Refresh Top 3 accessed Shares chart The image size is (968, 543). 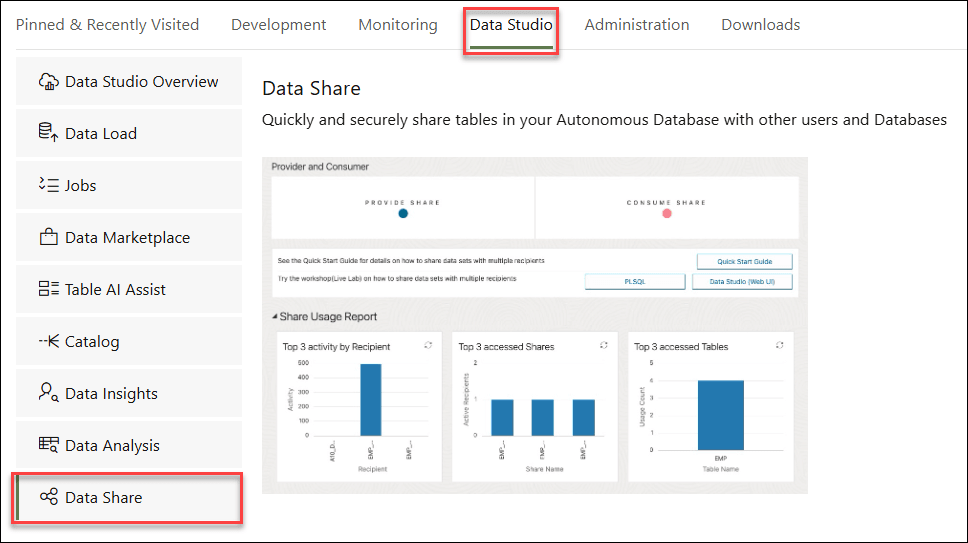coord(604,346)
